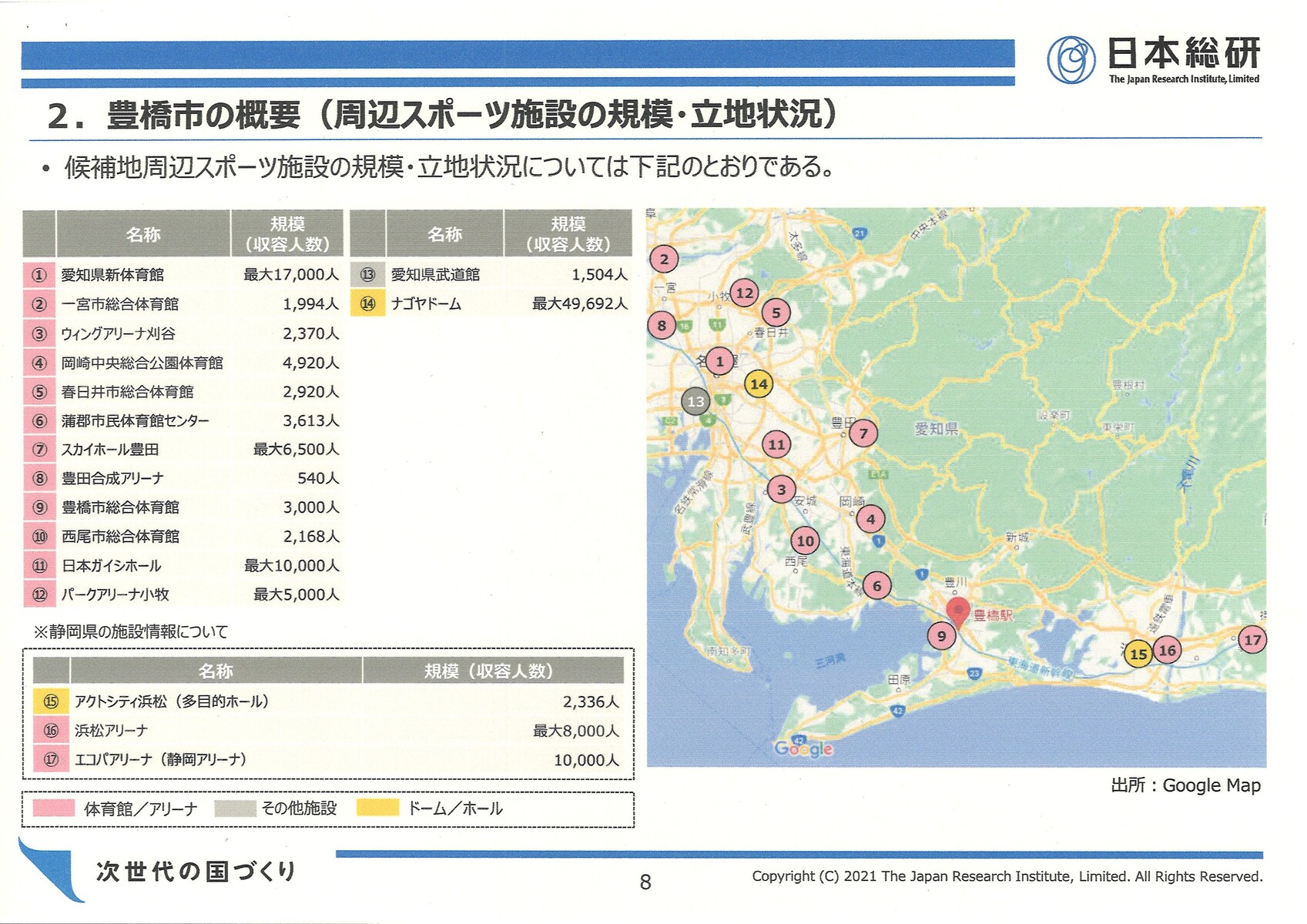
Task: Click 岡崎中央総合公園体育館 in the table
Action: click(x=142, y=363)
